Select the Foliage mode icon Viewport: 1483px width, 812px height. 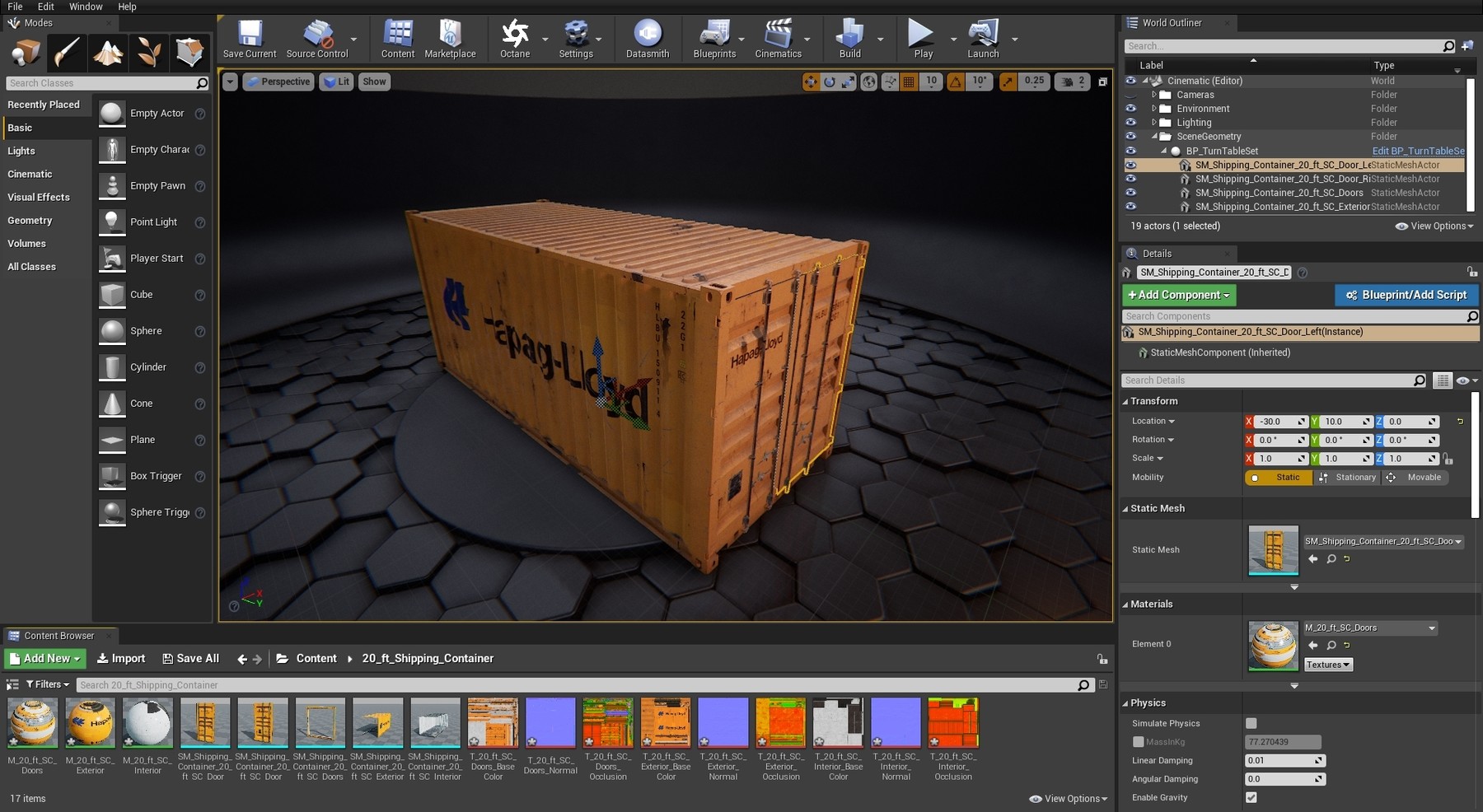[149, 53]
